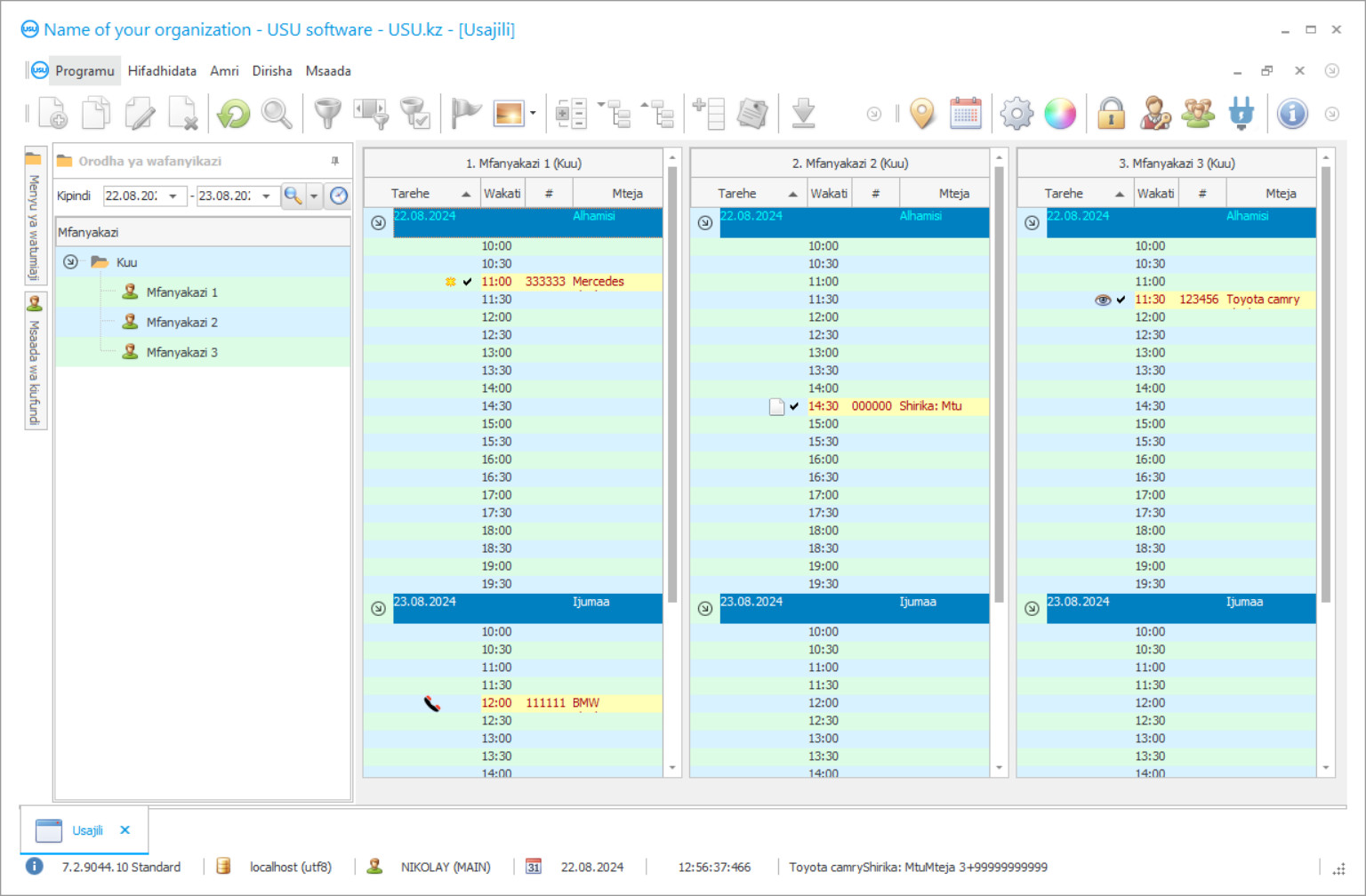Open the dropdown arrow next to period search
The image size is (1366, 896).
314,196
